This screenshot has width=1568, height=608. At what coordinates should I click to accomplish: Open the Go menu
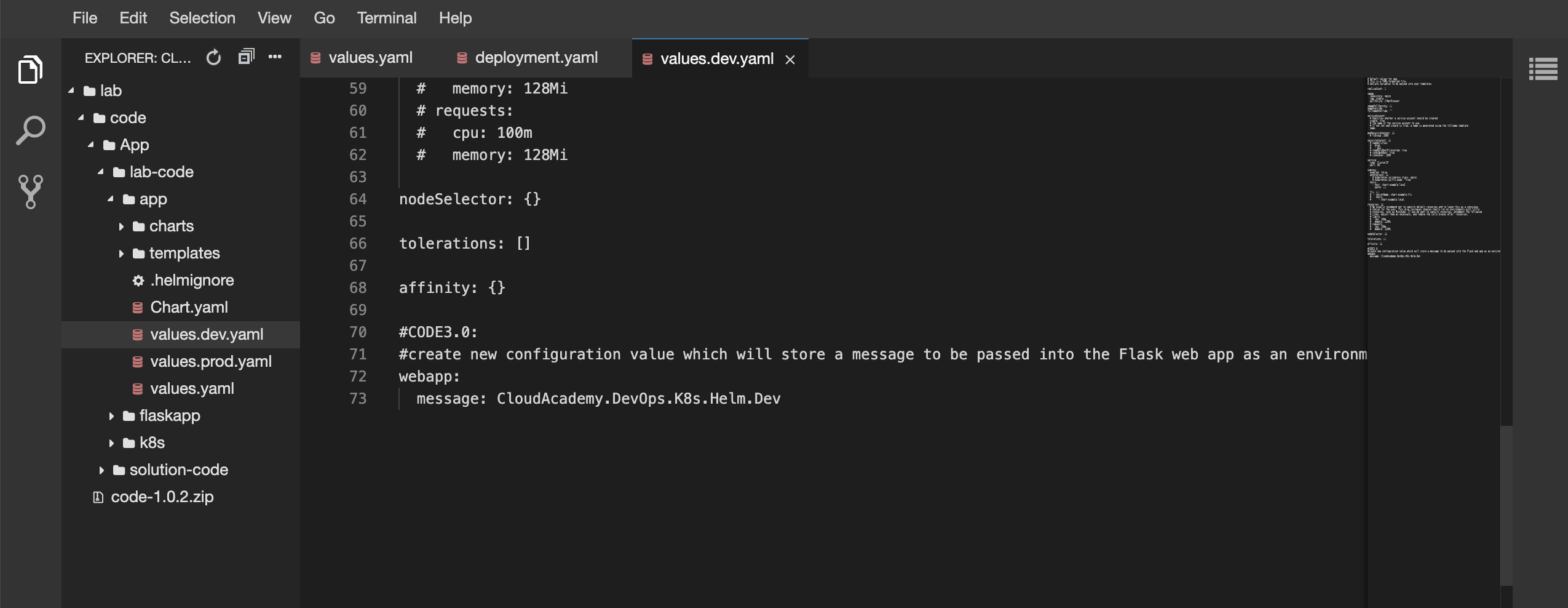point(324,18)
